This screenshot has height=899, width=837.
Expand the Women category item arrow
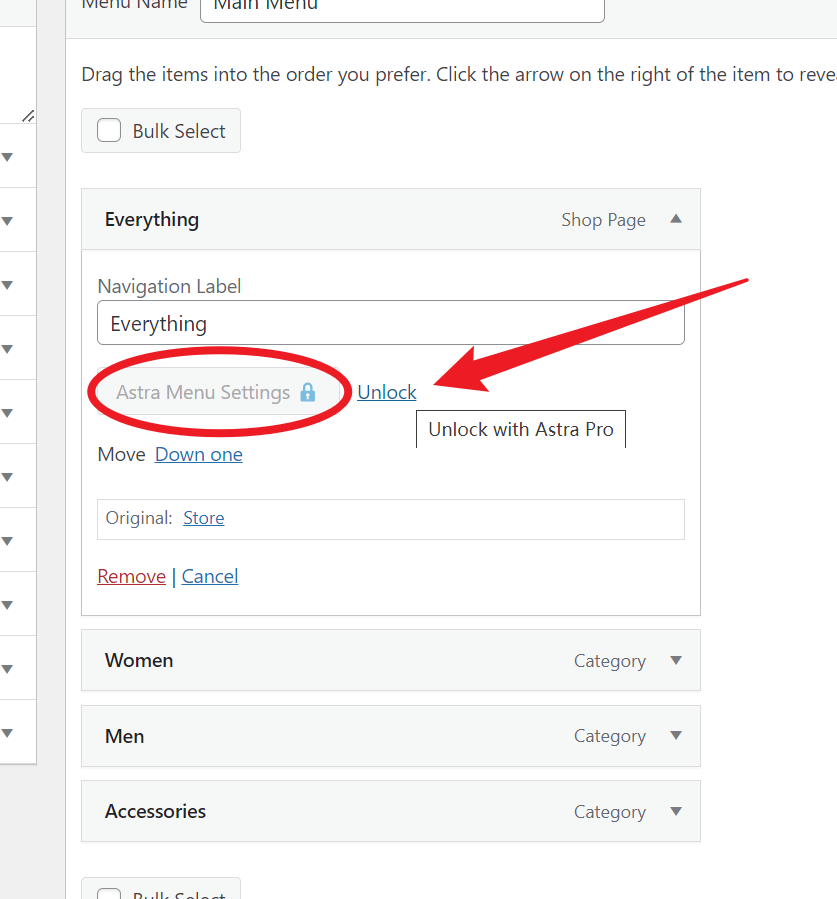tap(676, 660)
